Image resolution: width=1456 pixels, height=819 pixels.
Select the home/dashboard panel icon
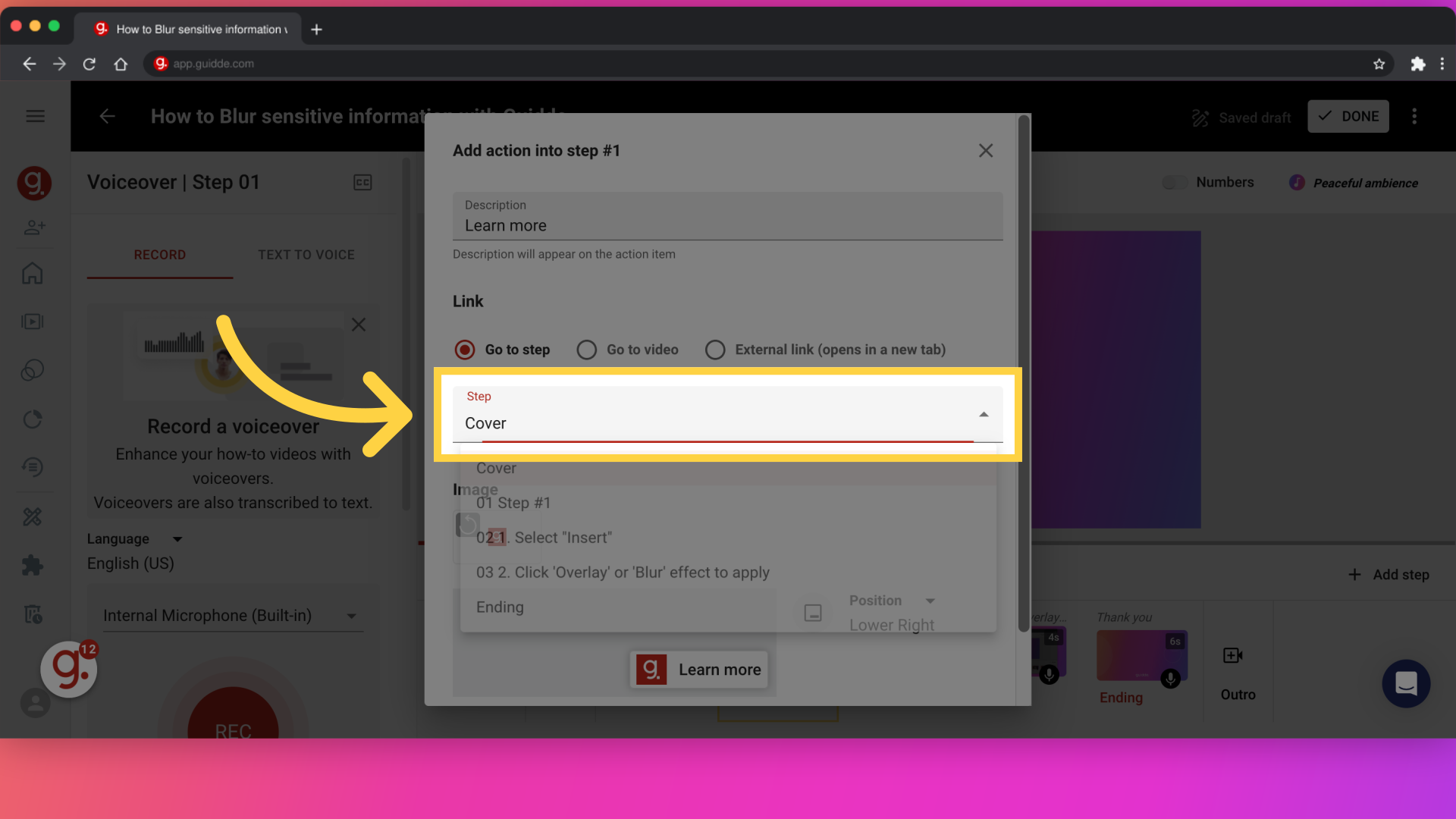coord(34,274)
